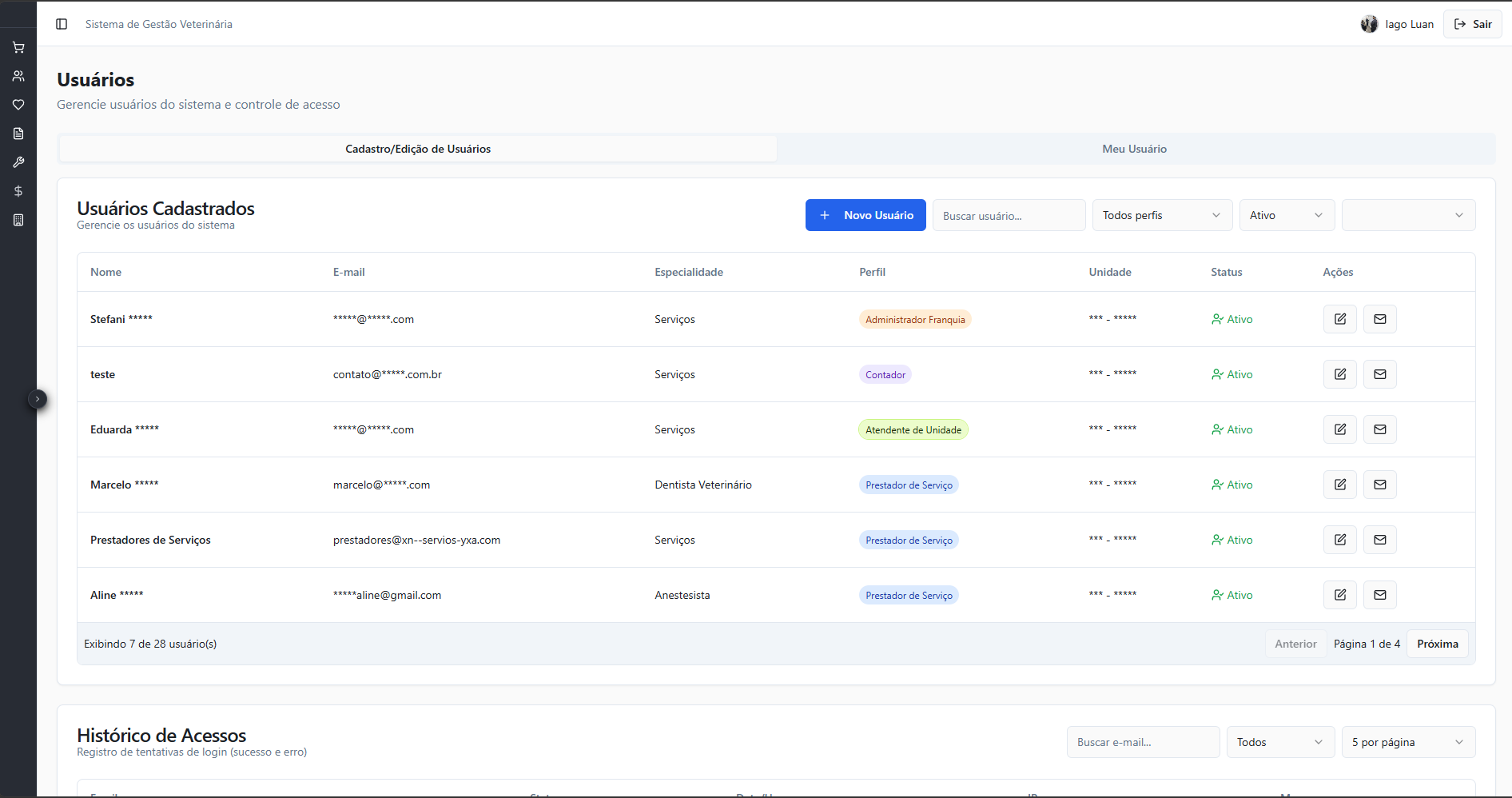The image size is (1512, 798).
Task: Switch to Cadastro/Edição de Usuários tab
Action: tap(418, 149)
